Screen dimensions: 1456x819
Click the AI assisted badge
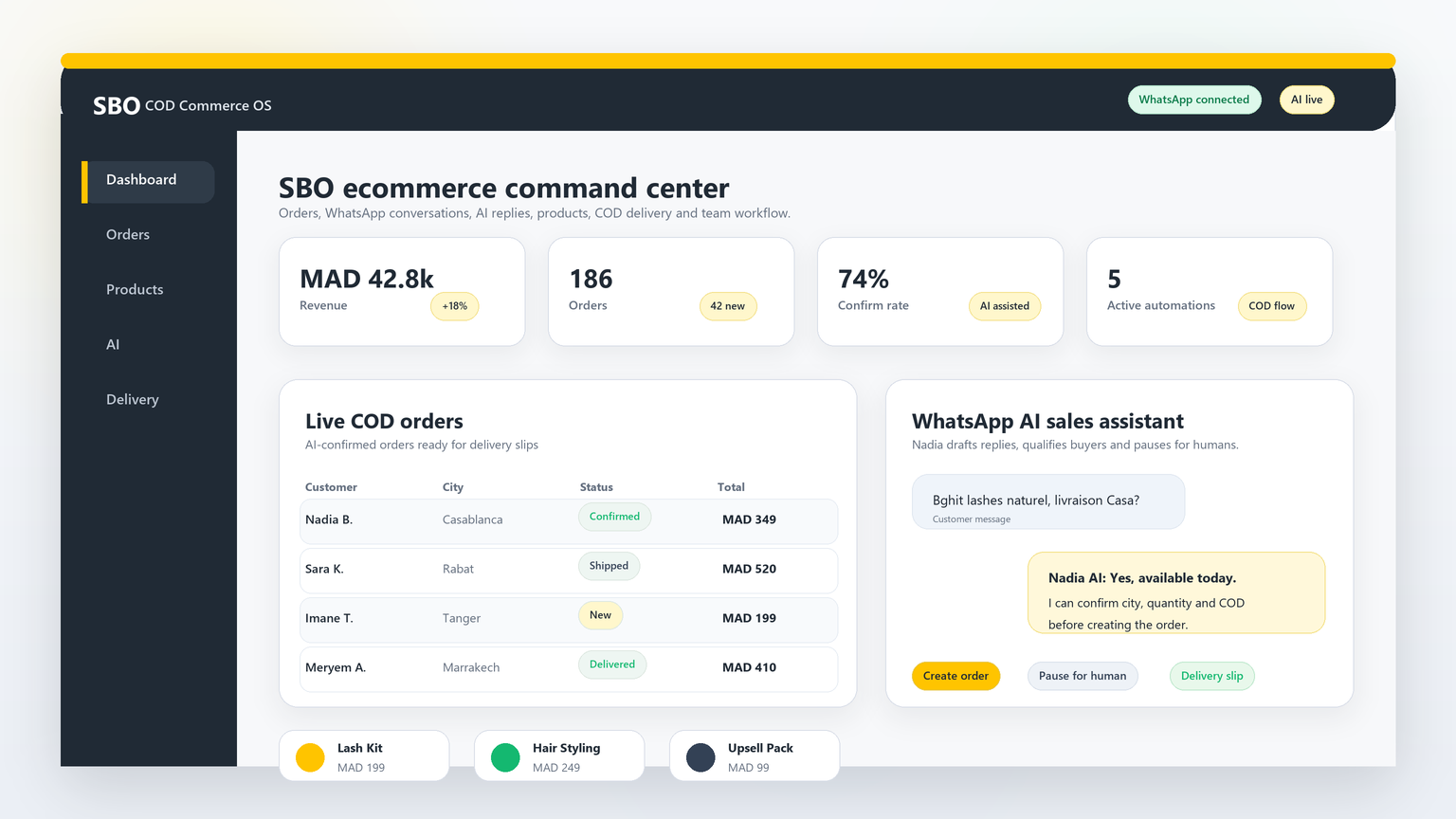click(1005, 306)
